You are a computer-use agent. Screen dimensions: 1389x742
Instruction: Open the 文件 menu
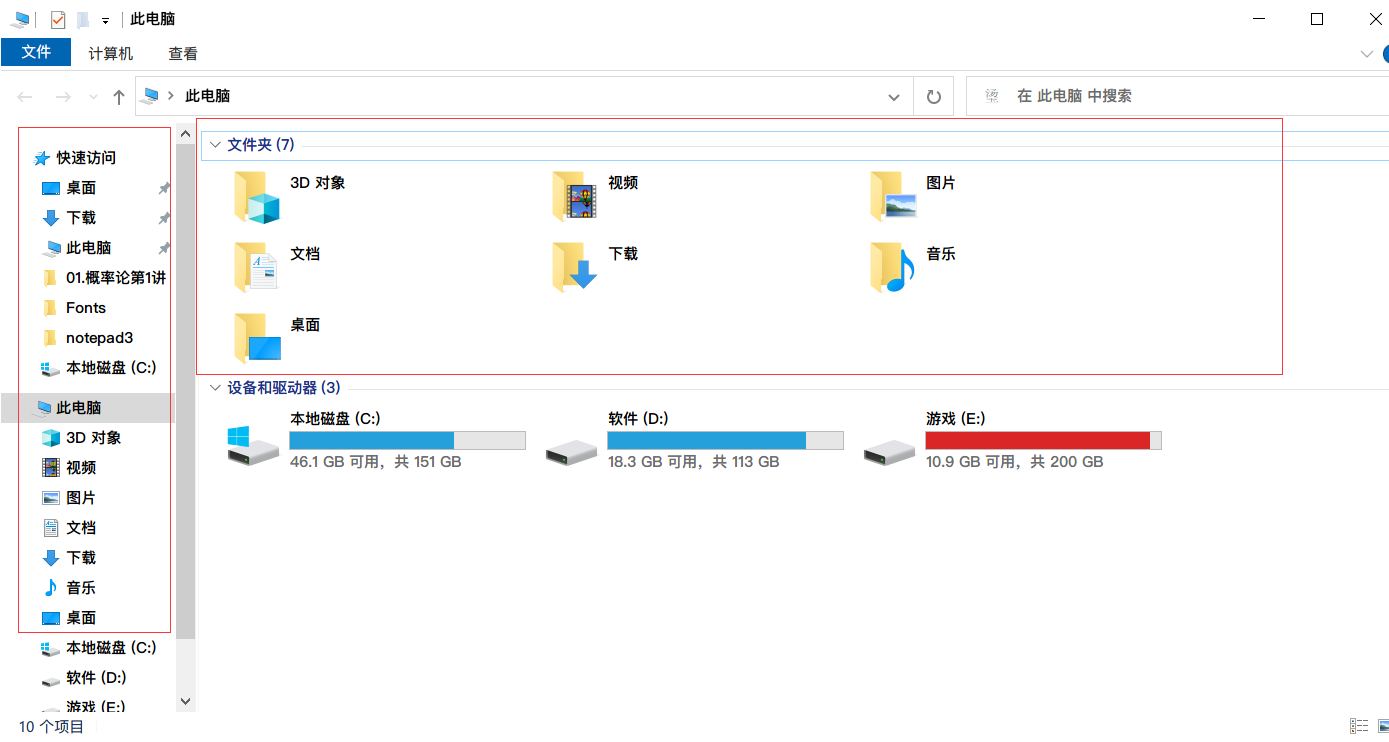(x=36, y=53)
